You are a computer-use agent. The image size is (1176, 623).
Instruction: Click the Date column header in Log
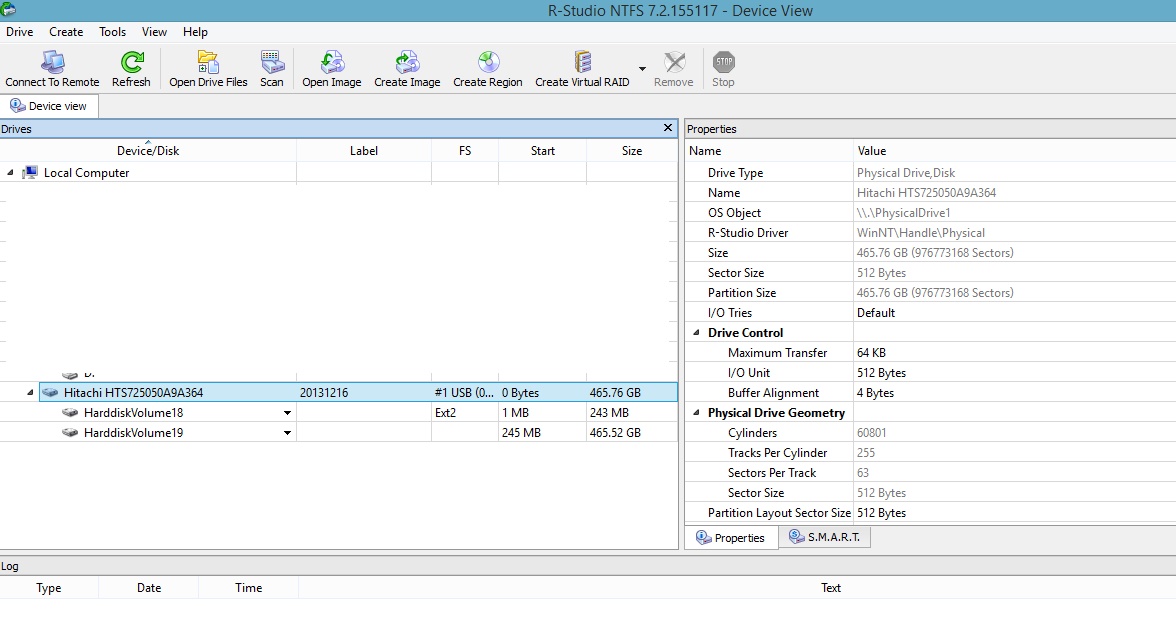(148, 588)
